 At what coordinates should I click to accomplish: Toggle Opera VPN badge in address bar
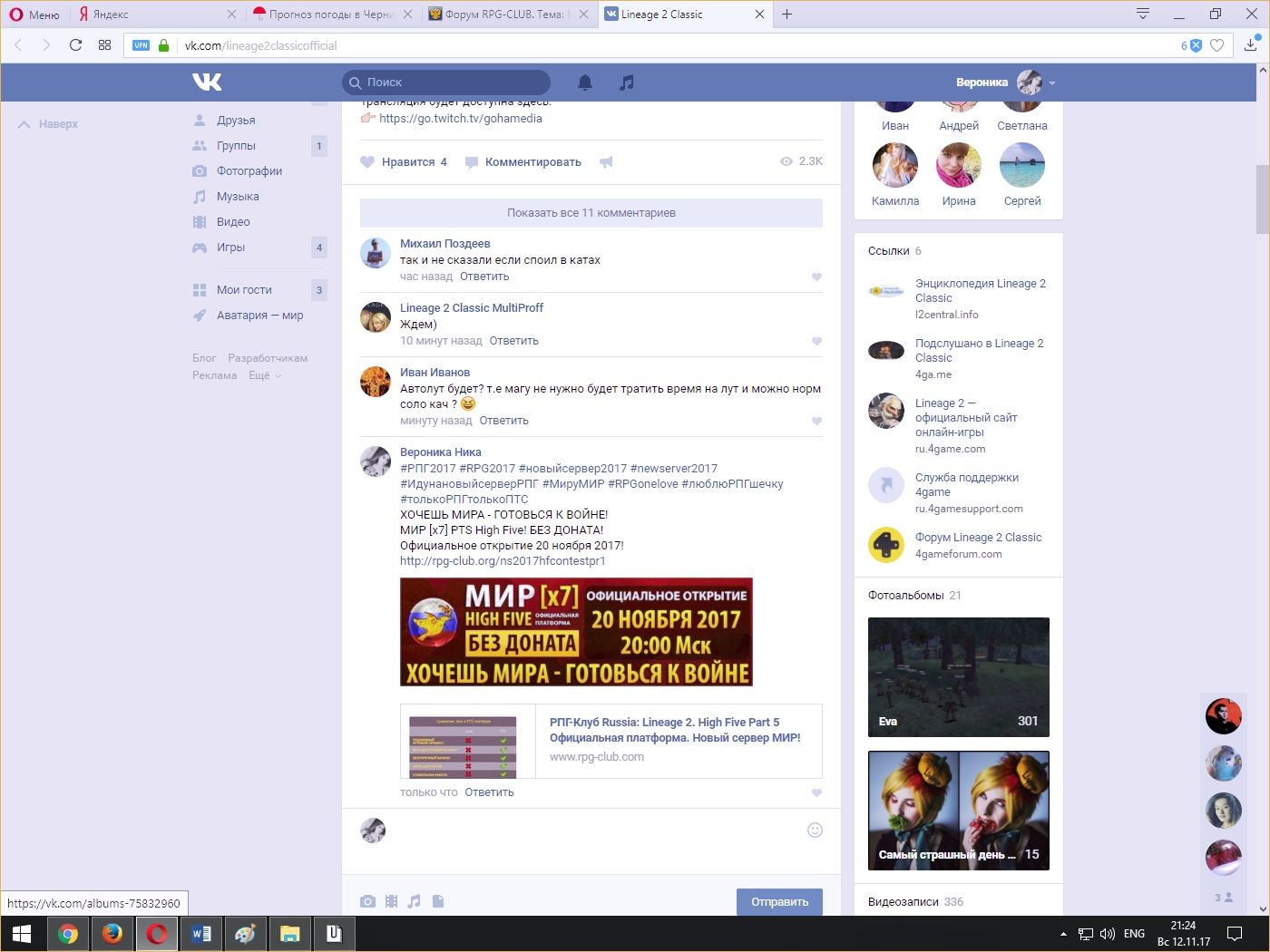pyautogui.click(x=141, y=45)
